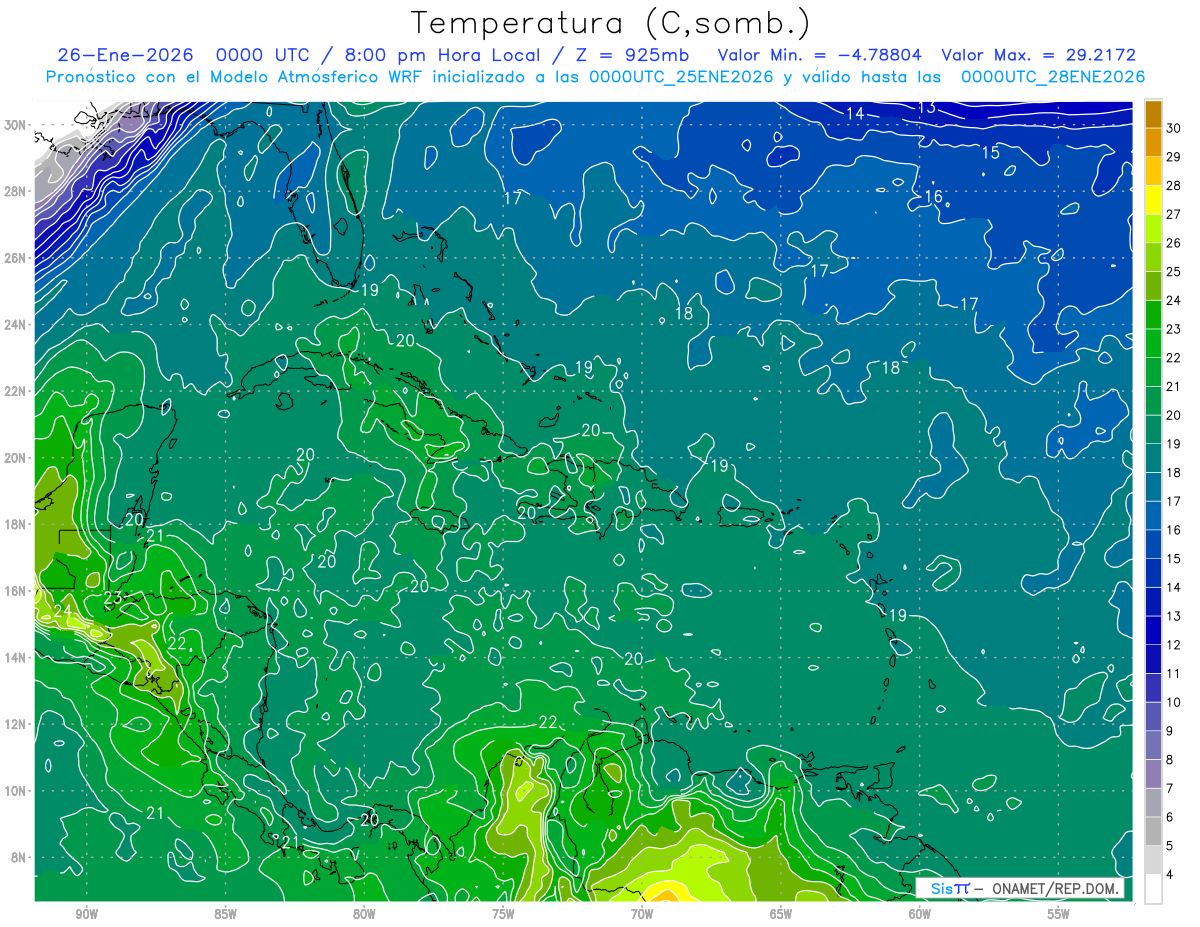Click the color bar scale number 25
The image size is (1200, 927).
pyautogui.click(x=1173, y=272)
